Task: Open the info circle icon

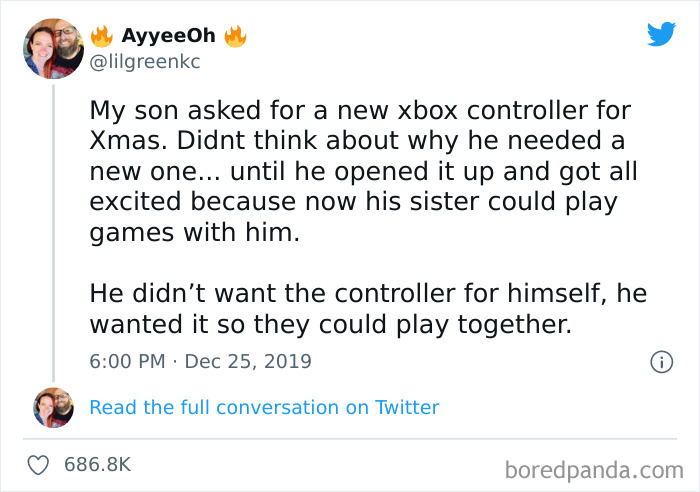Action: click(x=661, y=362)
